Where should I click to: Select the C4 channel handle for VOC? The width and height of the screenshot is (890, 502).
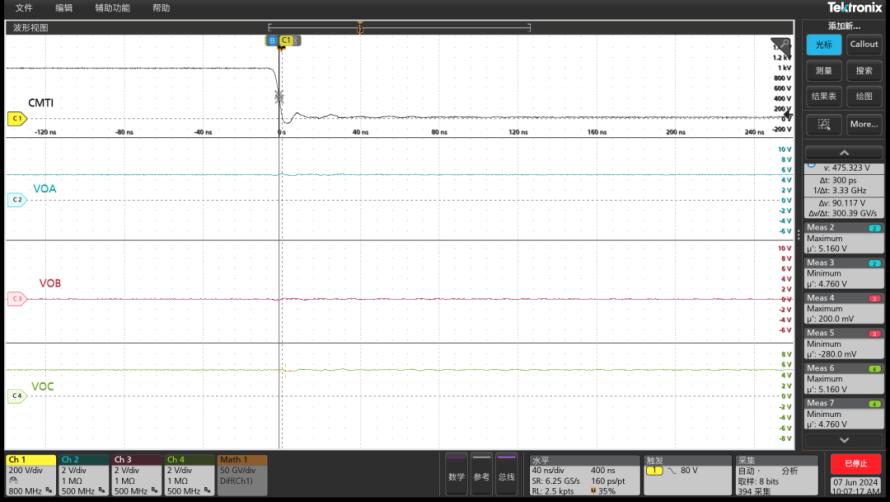(x=17, y=396)
